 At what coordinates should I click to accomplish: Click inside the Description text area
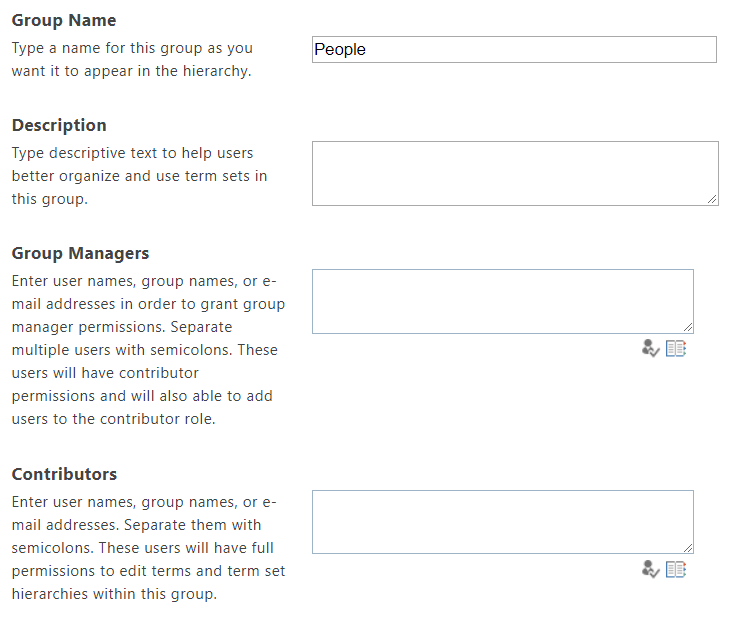(515, 174)
